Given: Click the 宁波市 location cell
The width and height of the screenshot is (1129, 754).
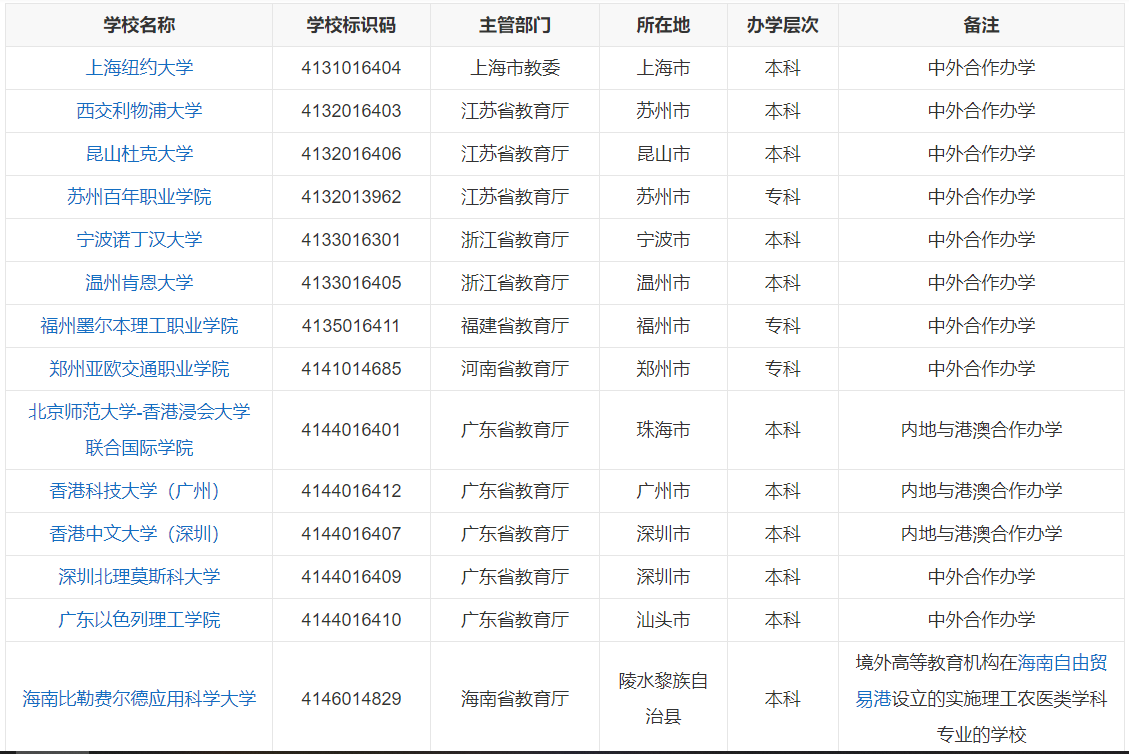Looking at the screenshot, I should pos(663,240).
